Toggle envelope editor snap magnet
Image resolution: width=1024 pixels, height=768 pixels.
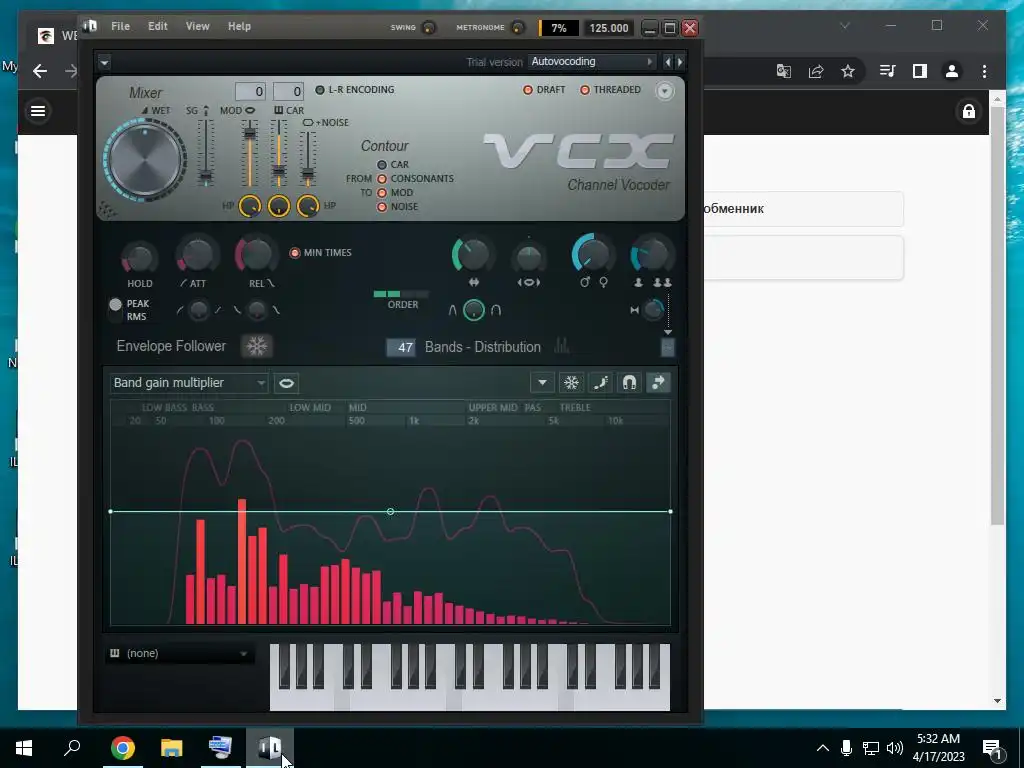pyautogui.click(x=629, y=383)
